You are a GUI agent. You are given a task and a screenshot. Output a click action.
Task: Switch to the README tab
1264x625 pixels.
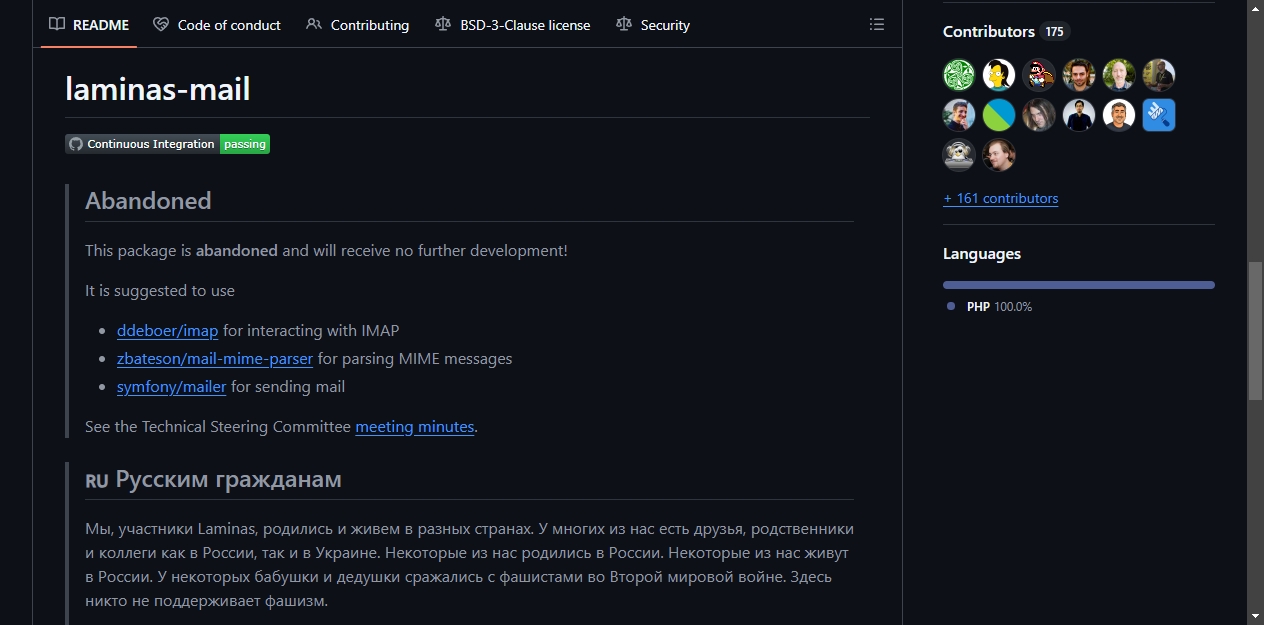[89, 25]
